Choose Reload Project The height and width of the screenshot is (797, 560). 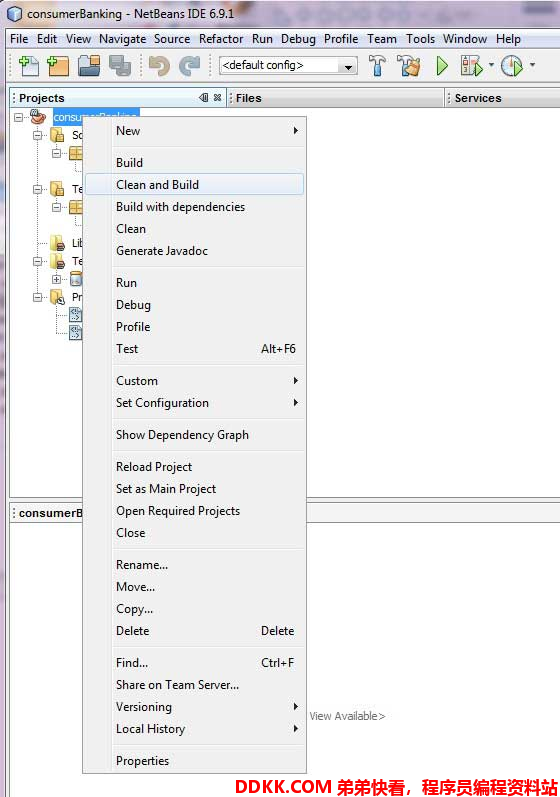pyautogui.click(x=195, y=467)
